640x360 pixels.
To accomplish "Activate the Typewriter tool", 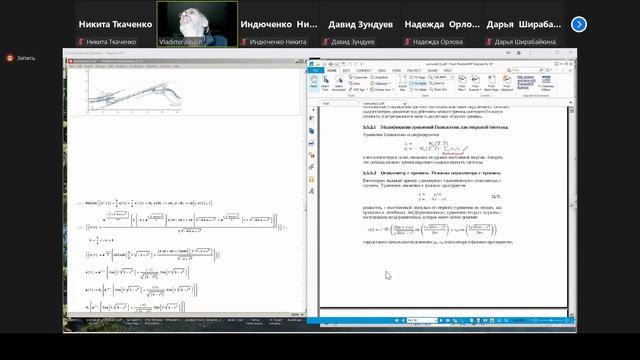I will (358, 77).
